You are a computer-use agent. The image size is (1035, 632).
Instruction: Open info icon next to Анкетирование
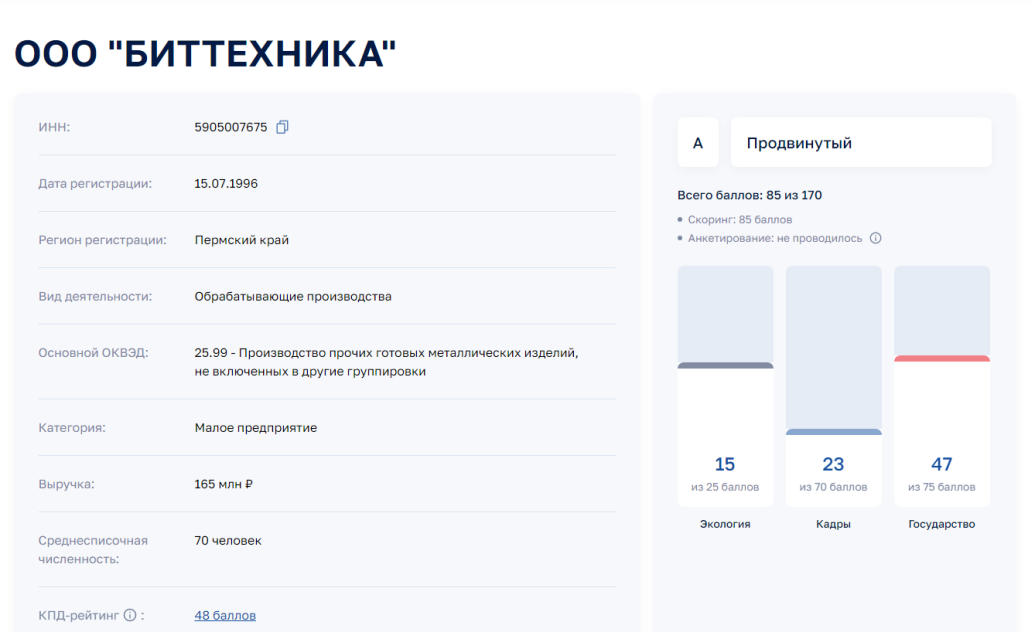click(875, 238)
